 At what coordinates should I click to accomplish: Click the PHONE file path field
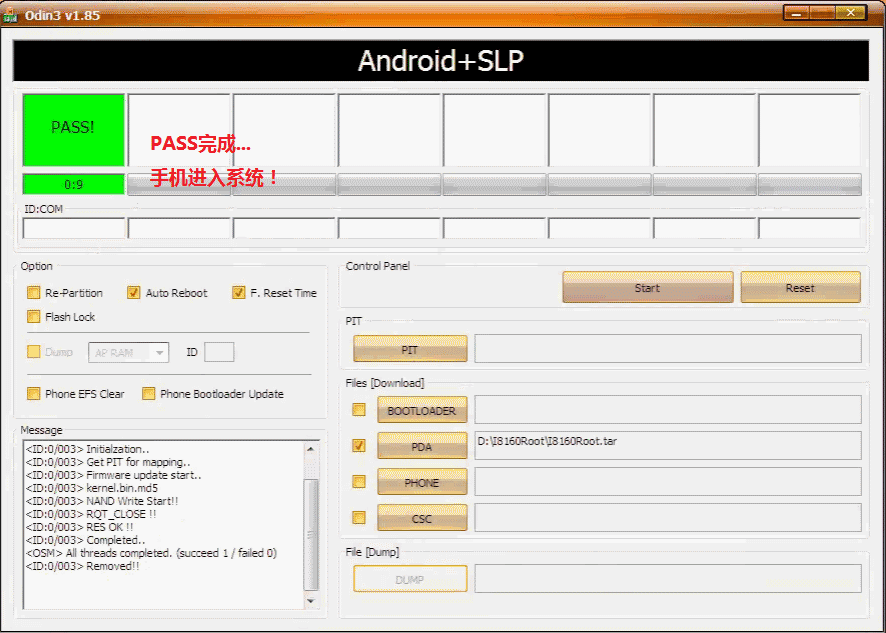(x=668, y=482)
